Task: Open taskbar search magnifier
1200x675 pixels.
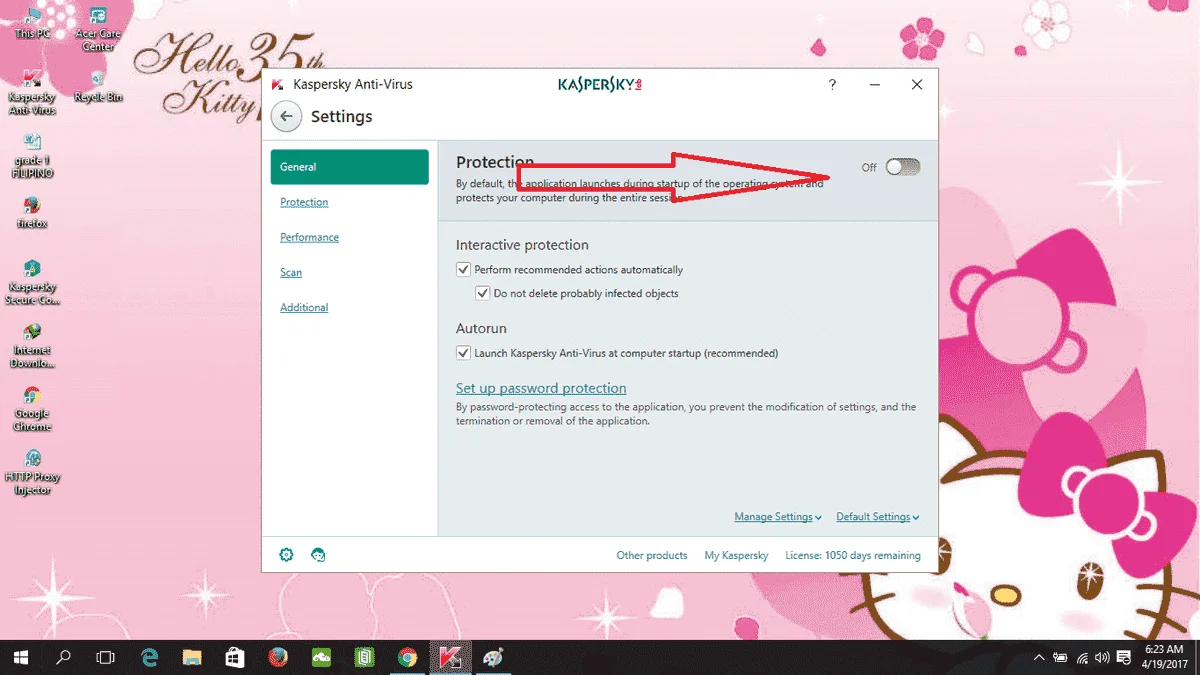Action: pyautogui.click(x=63, y=657)
